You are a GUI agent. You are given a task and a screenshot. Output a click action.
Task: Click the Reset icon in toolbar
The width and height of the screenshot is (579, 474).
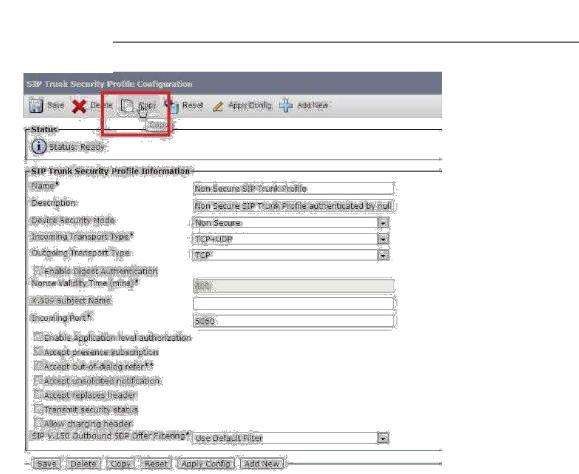[x=172, y=106]
